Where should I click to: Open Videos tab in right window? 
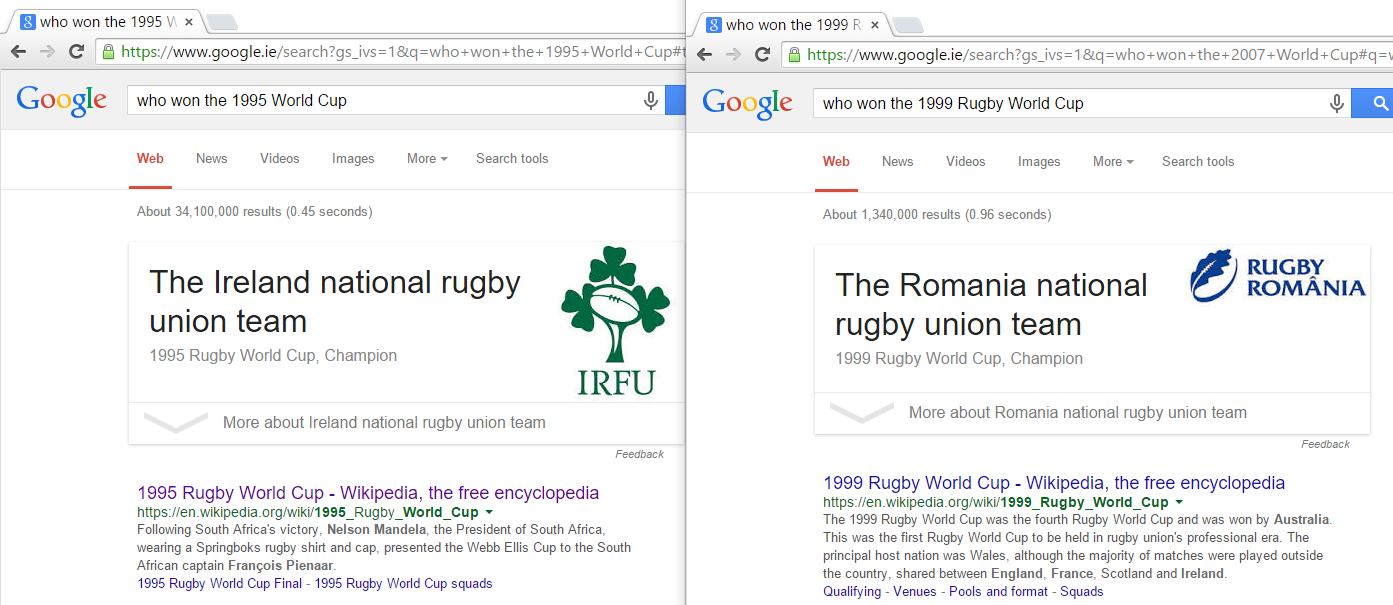(x=966, y=161)
